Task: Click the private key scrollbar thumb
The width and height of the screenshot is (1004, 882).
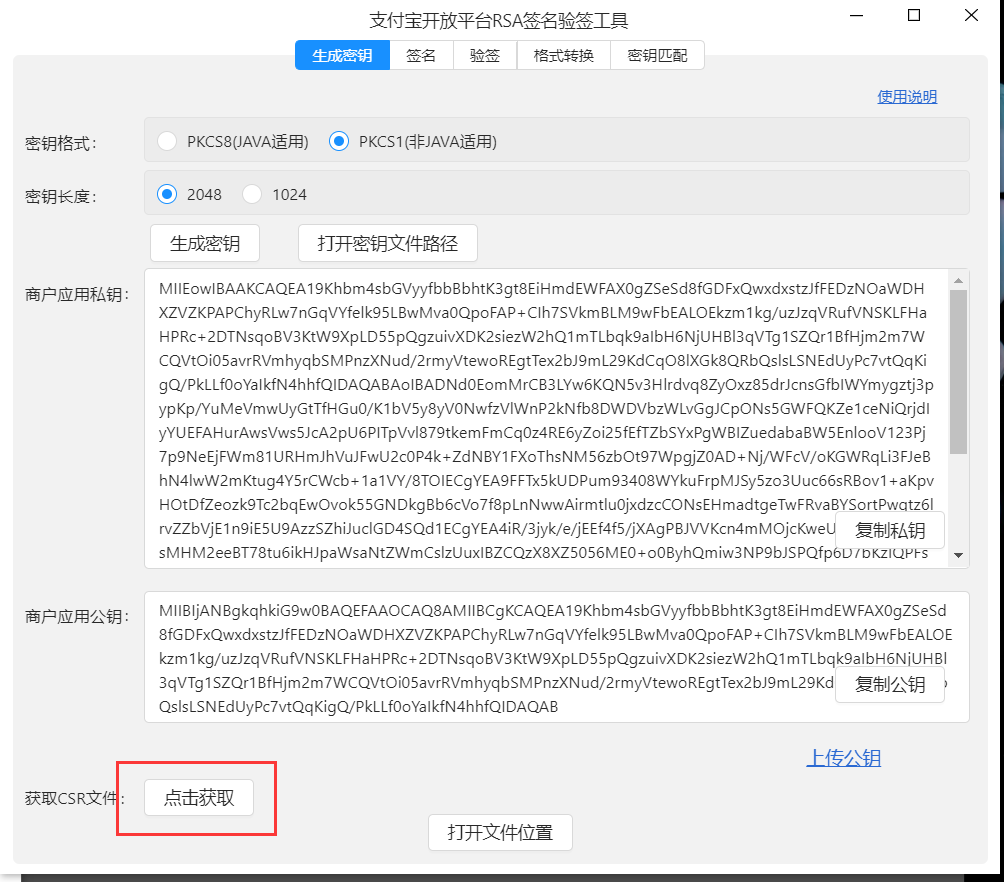Action: coord(958,372)
